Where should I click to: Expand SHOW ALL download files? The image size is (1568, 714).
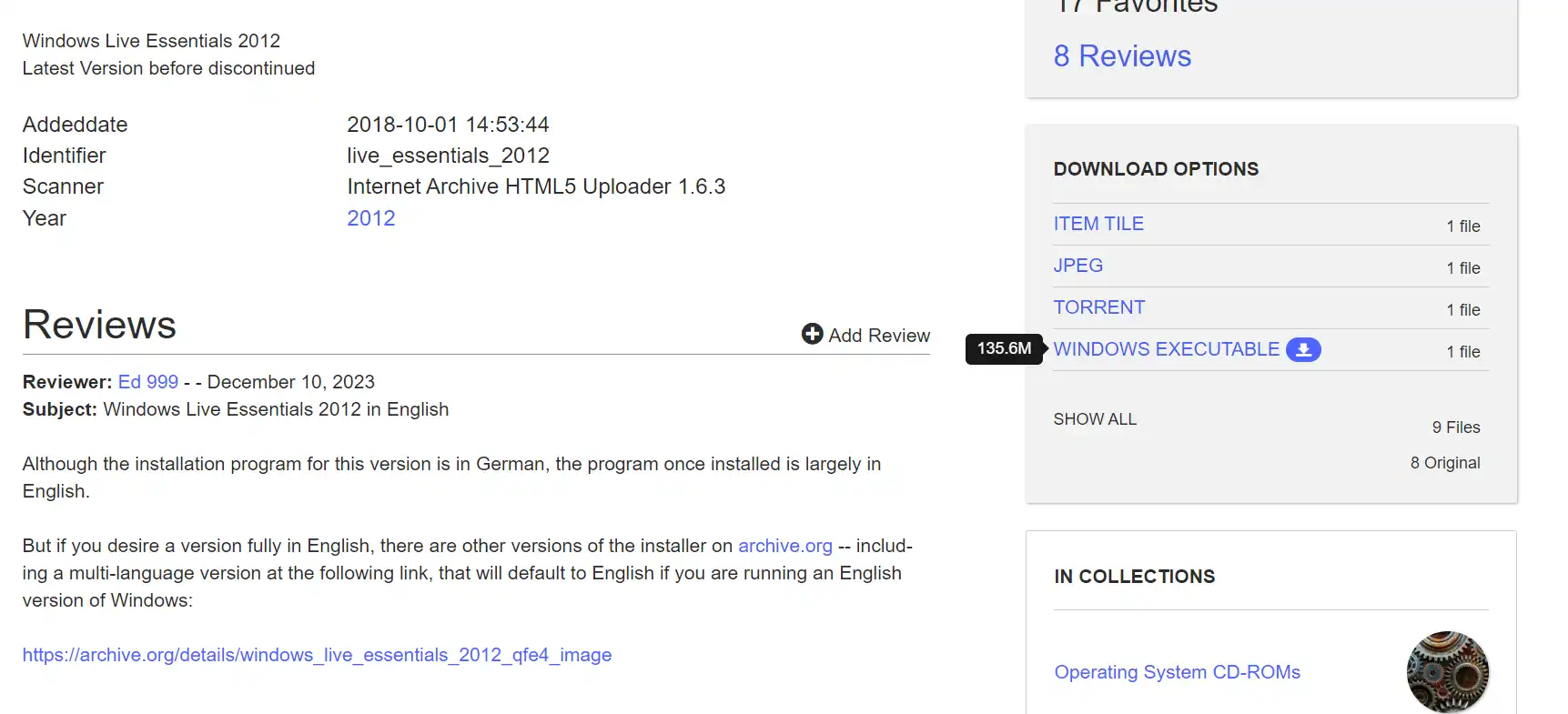(x=1095, y=419)
